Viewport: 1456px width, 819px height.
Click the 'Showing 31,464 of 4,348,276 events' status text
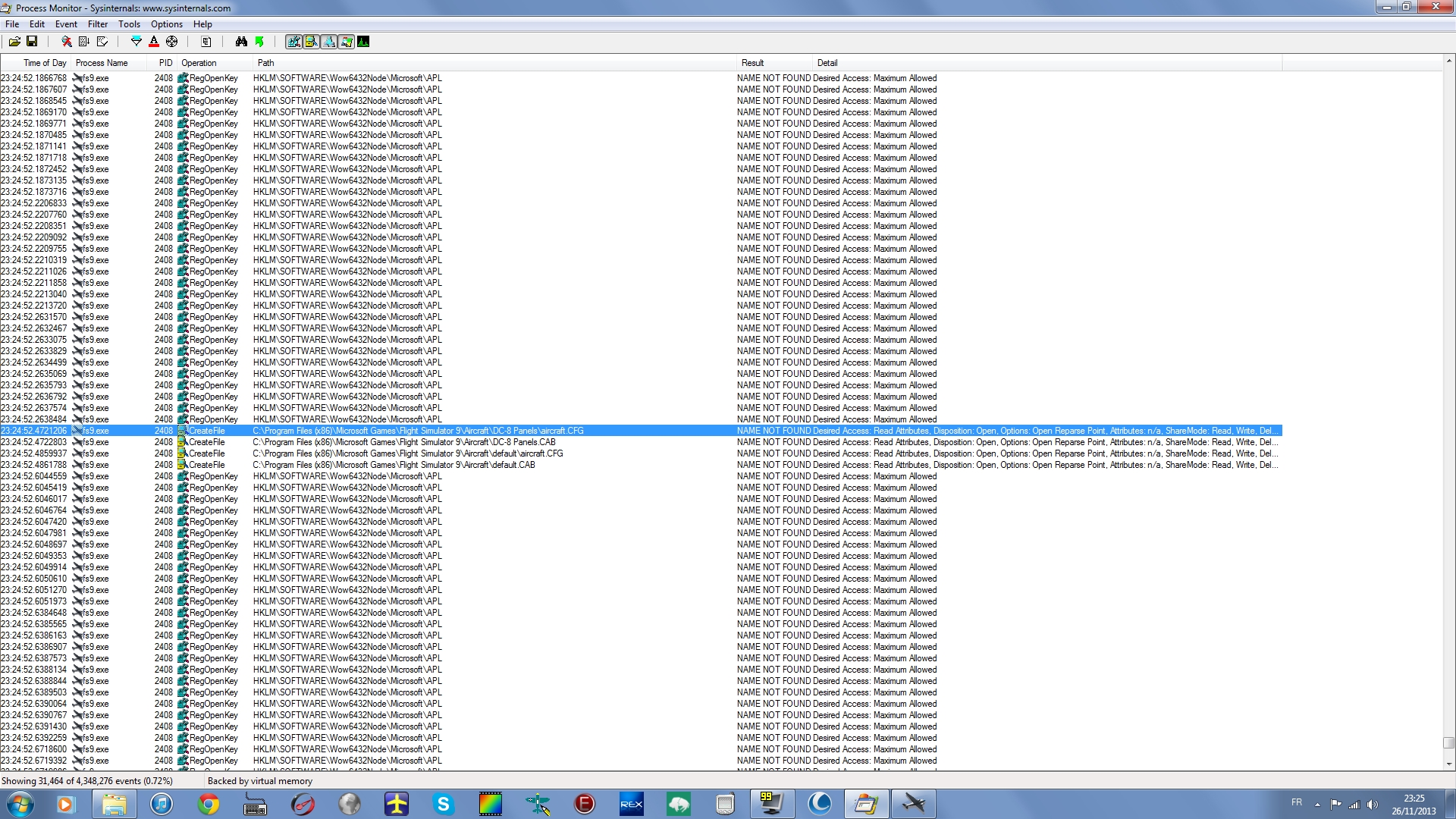coord(87,781)
